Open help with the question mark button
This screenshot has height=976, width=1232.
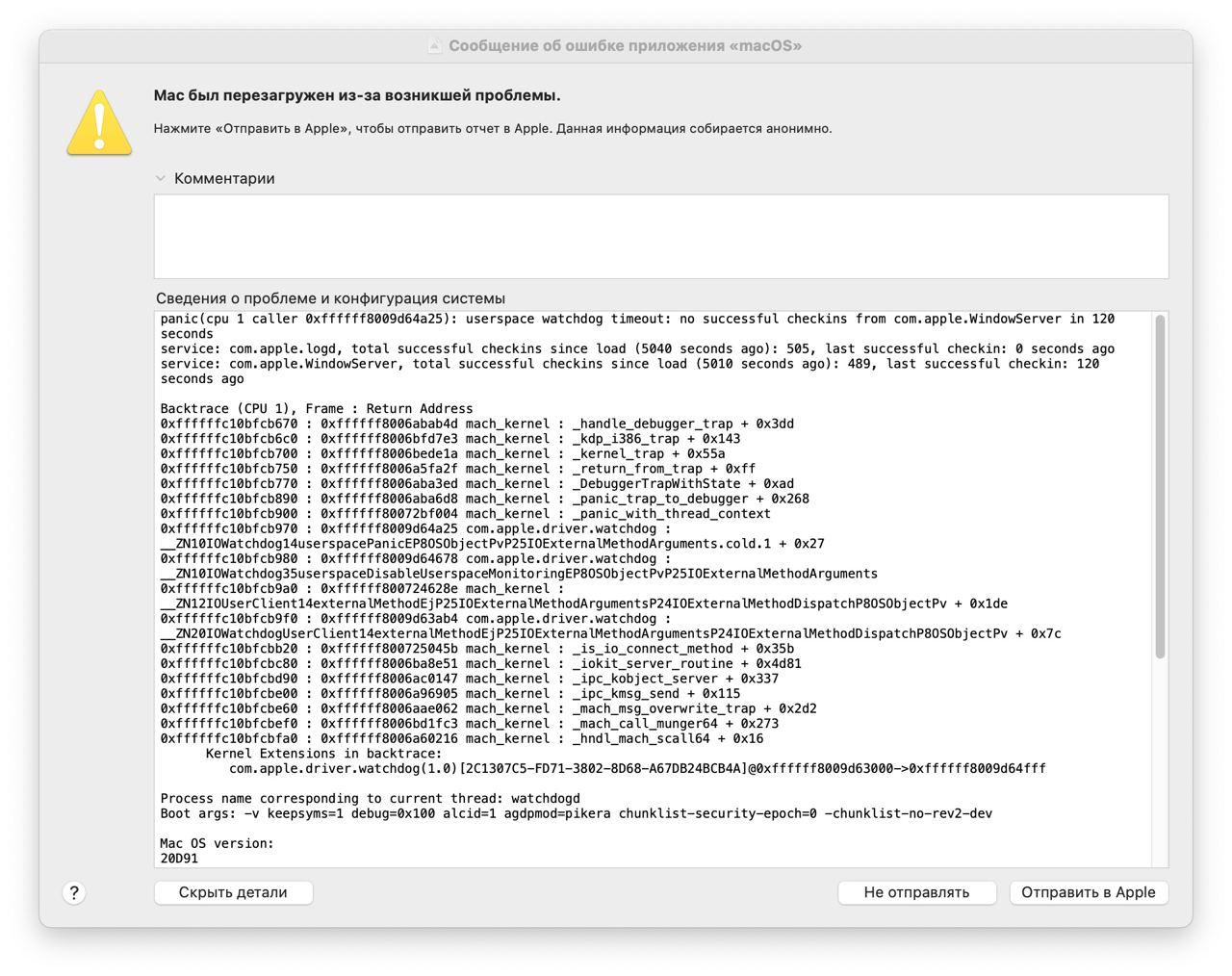pyautogui.click(x=74, y=892)
